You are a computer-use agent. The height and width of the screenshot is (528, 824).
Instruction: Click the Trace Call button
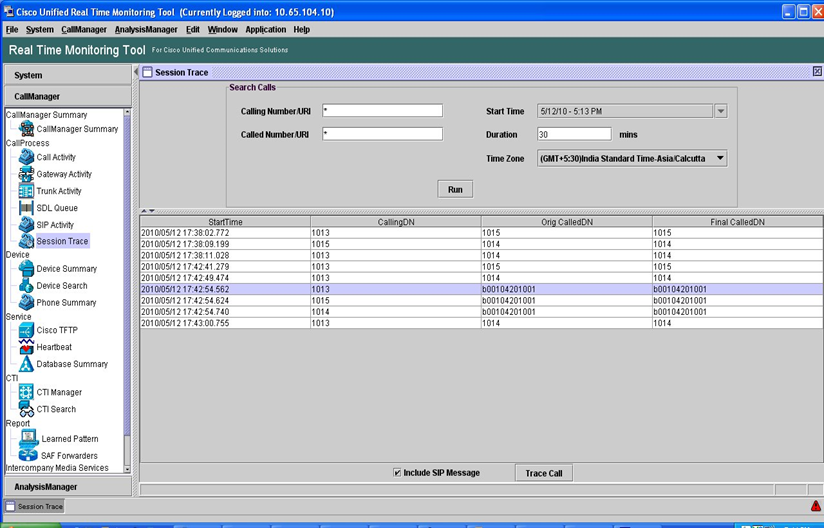point(544,473)
